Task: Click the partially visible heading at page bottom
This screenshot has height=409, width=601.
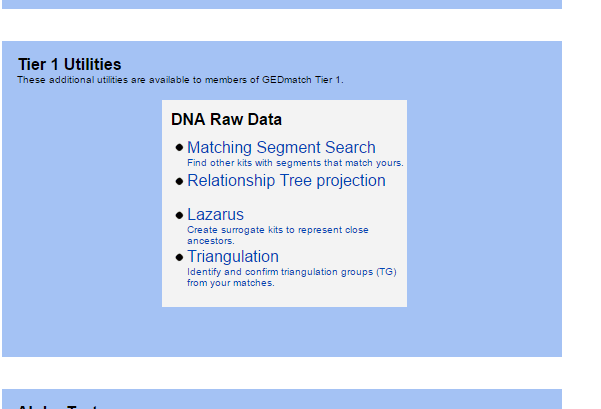Action: coord(57,406)
